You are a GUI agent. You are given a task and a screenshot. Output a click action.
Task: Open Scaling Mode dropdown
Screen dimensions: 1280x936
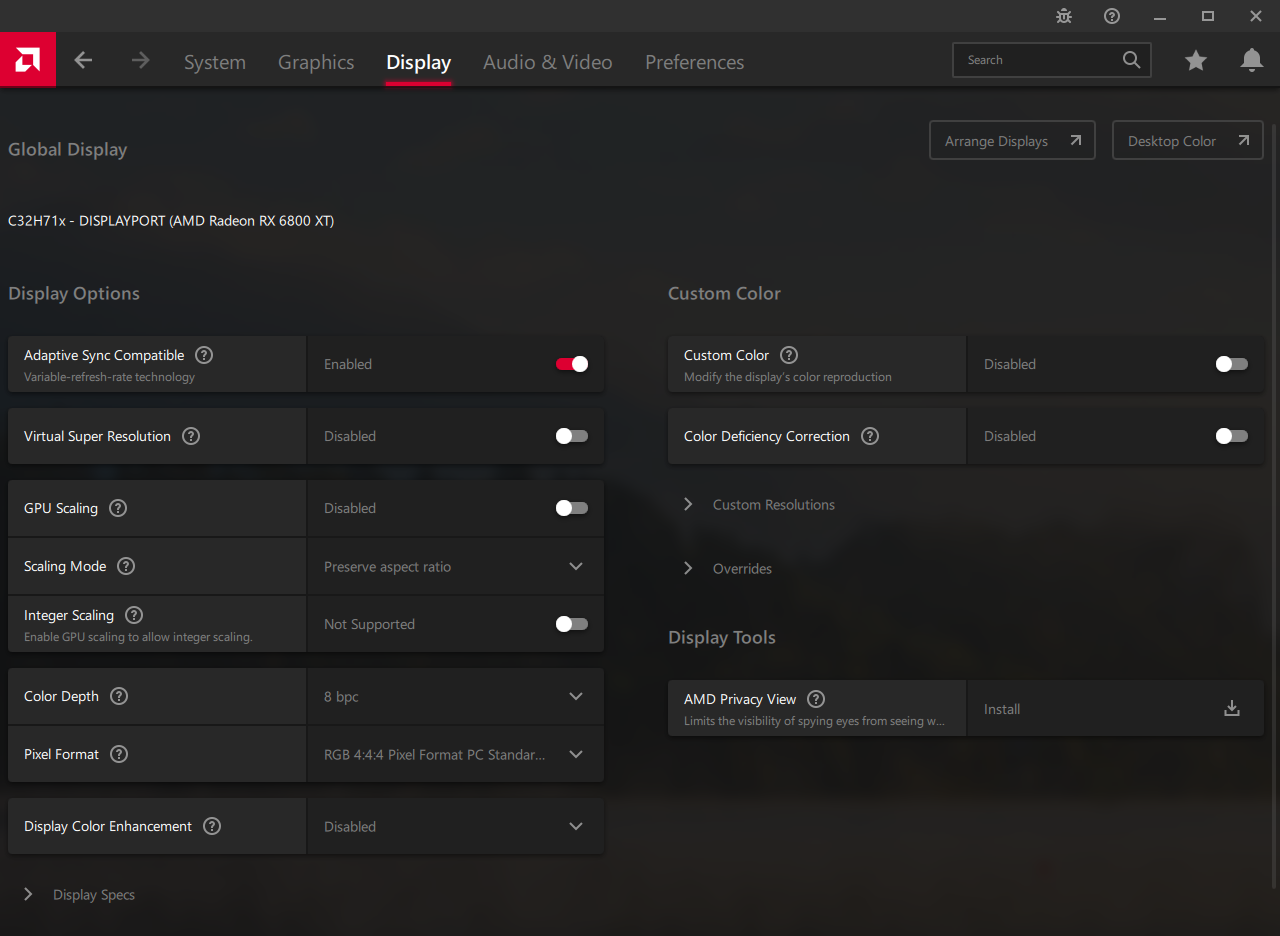click(455, 566)
